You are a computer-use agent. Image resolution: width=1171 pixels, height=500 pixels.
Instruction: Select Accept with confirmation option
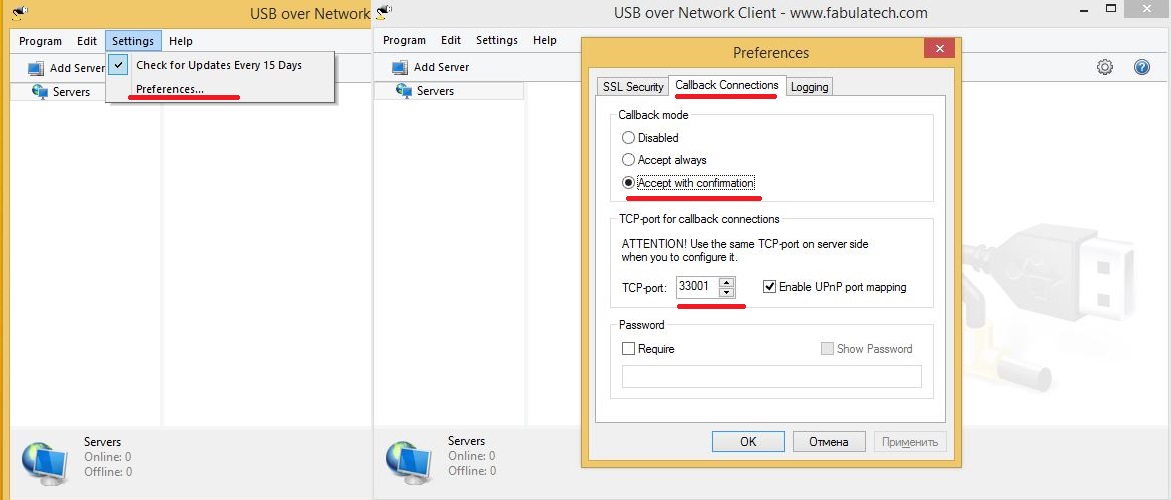click(x=628, y=183)
